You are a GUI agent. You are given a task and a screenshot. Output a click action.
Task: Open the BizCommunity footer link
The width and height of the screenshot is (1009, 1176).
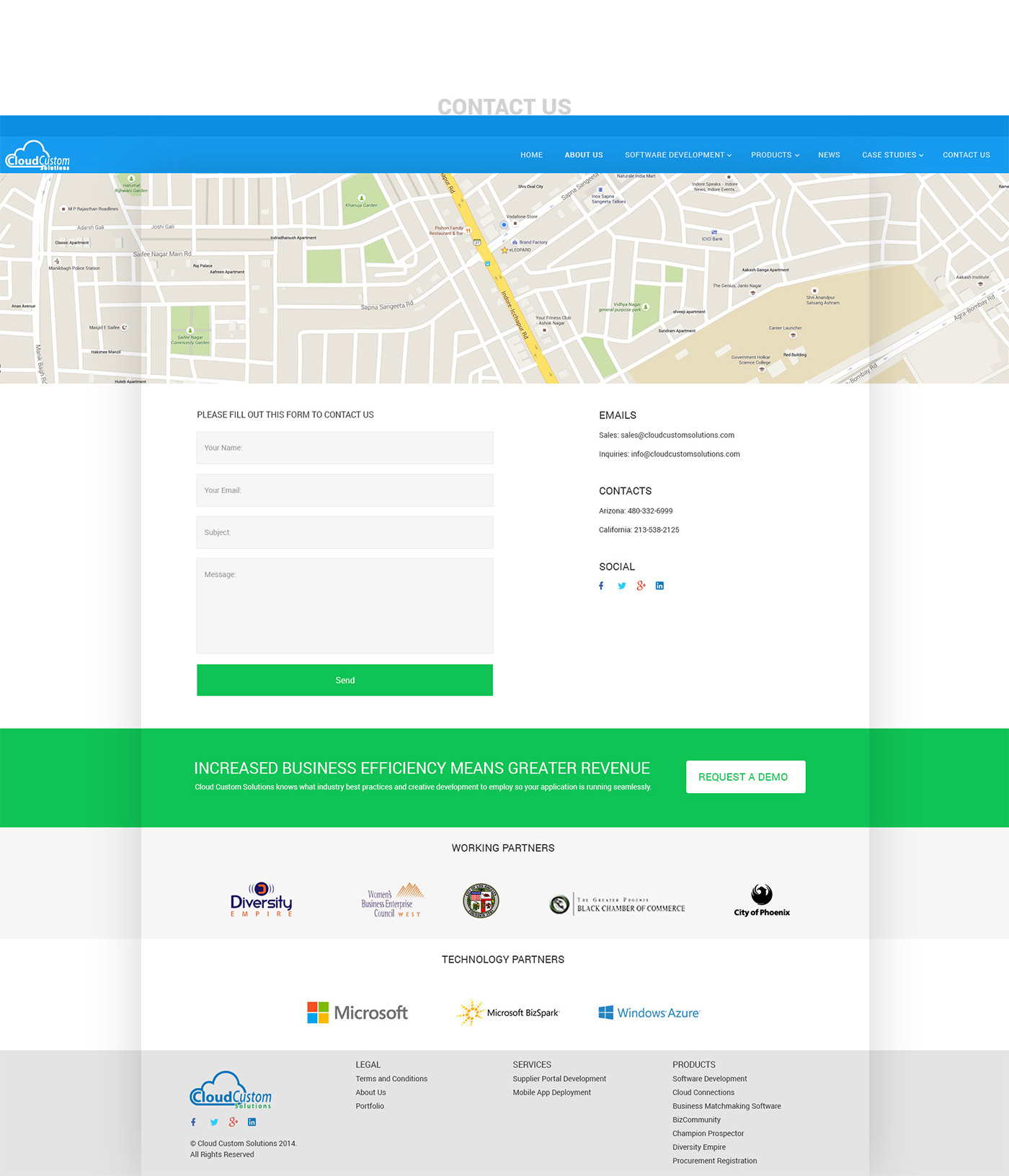coord(696,1120)
